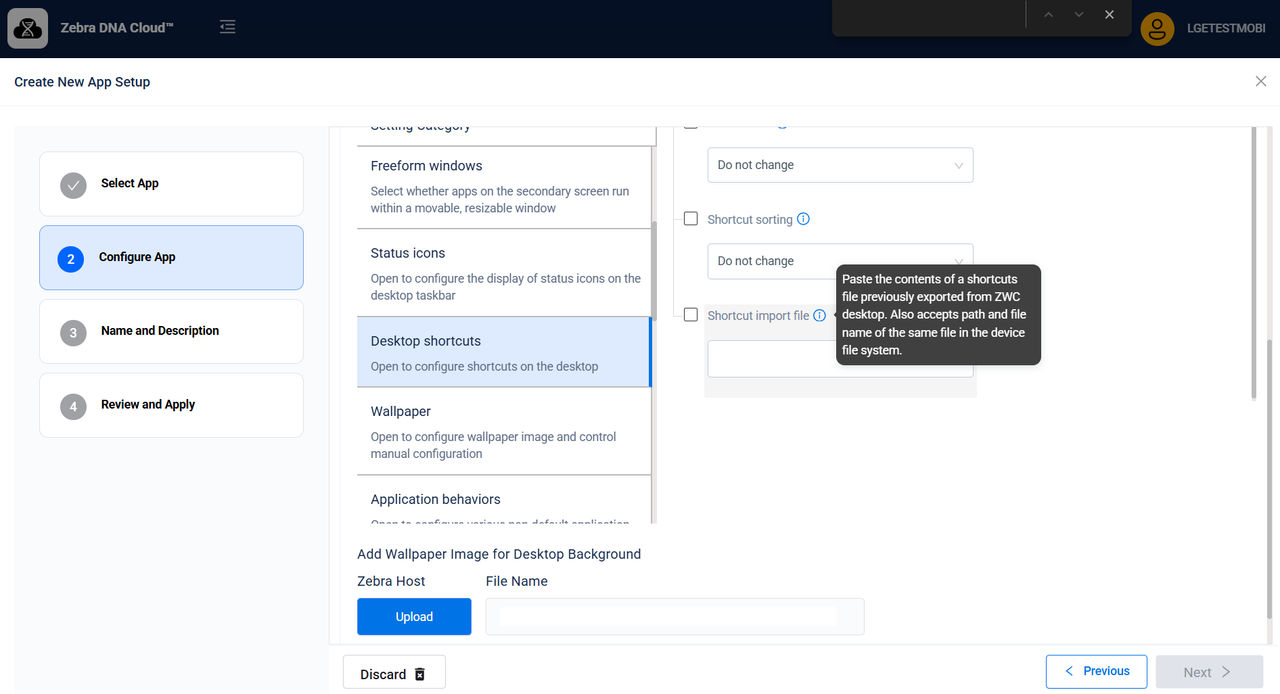The width and height of the screenshot is (1280, 694).
Task: Go back using the Previous button
Action: (1096, 671)
